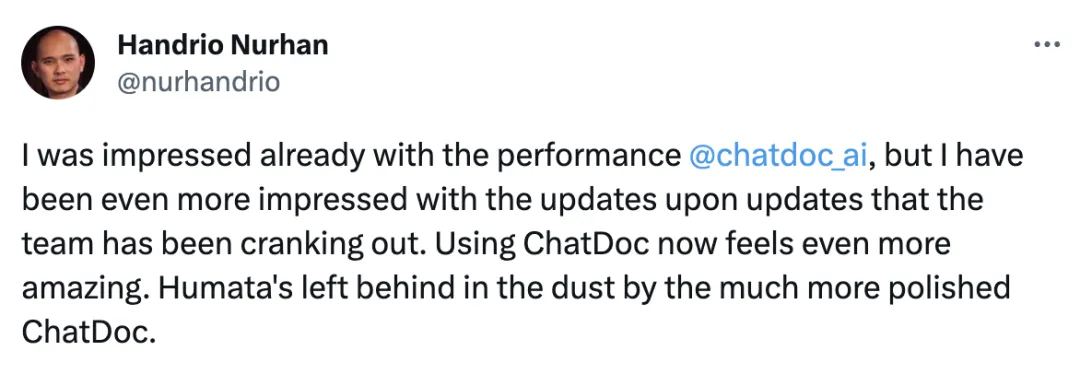Click the word "team" starting the third line
1080x374 pixels.
point(52,245)
